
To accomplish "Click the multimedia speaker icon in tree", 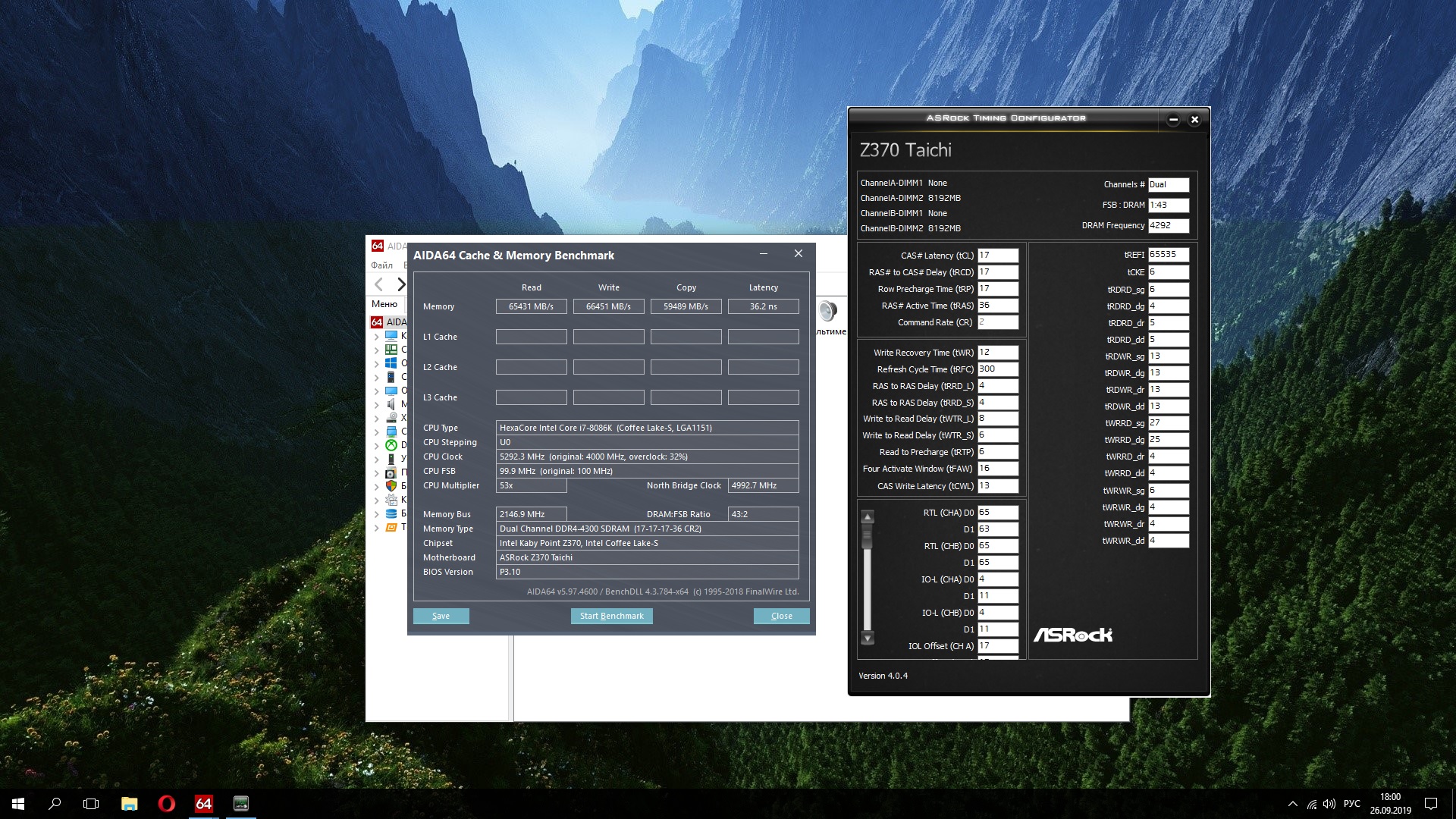I will click(x=391, y=404).
